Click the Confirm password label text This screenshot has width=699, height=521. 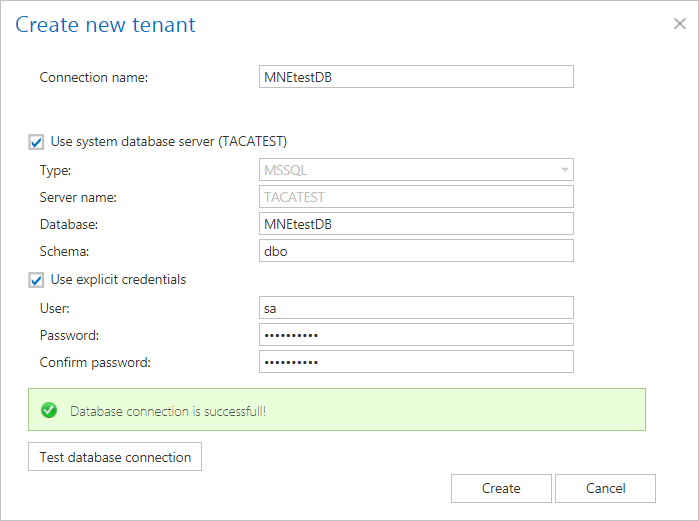(x=95, y=362)
